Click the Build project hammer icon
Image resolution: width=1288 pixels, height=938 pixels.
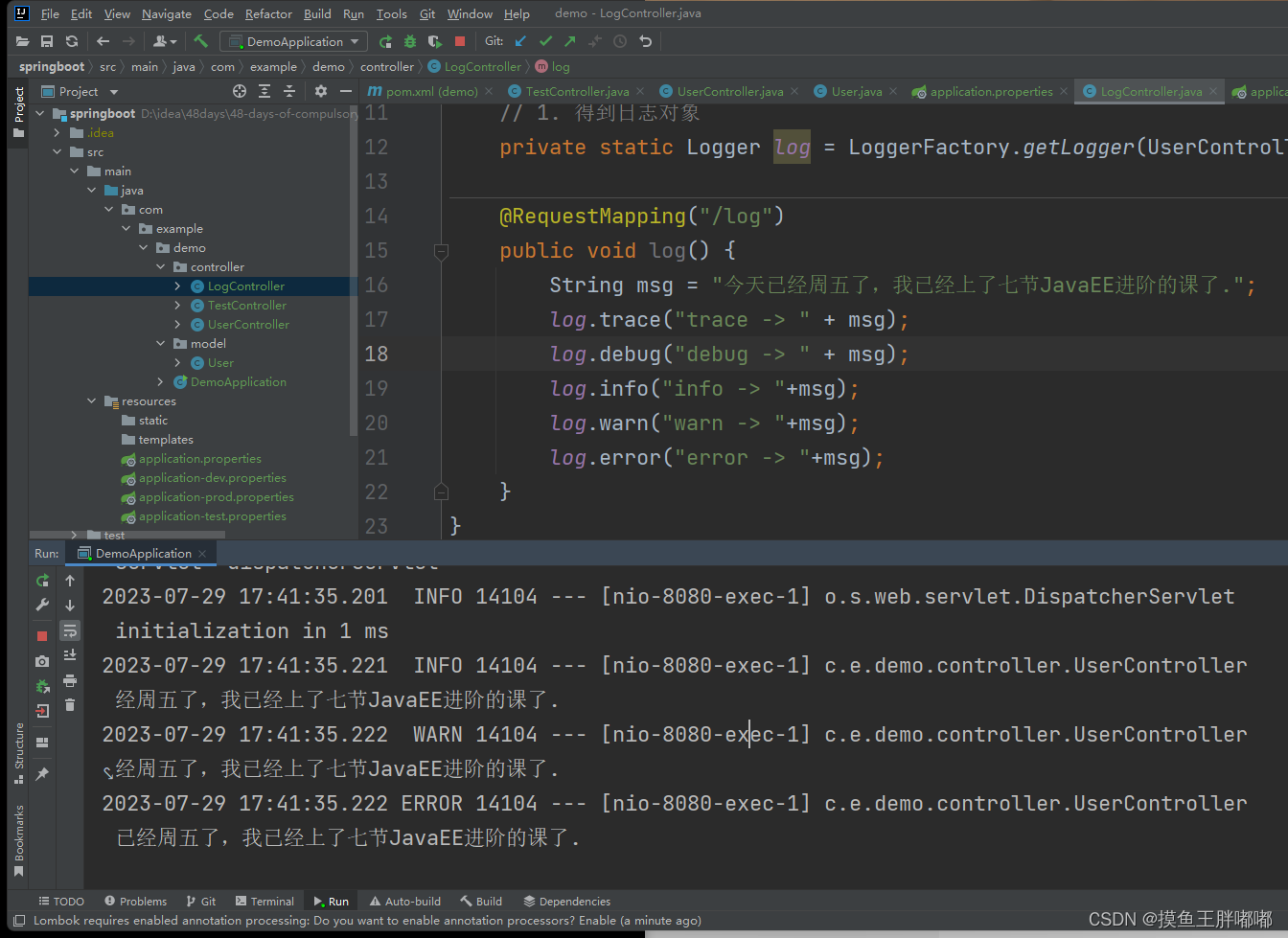pyautogui.click(x=200, y=41)
